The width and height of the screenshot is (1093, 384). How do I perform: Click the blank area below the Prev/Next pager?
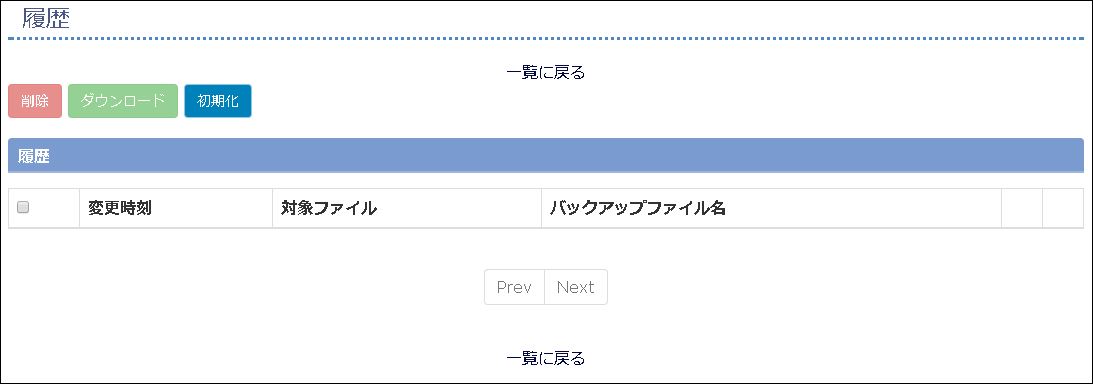pyautogui.click(x=546, y=326)
